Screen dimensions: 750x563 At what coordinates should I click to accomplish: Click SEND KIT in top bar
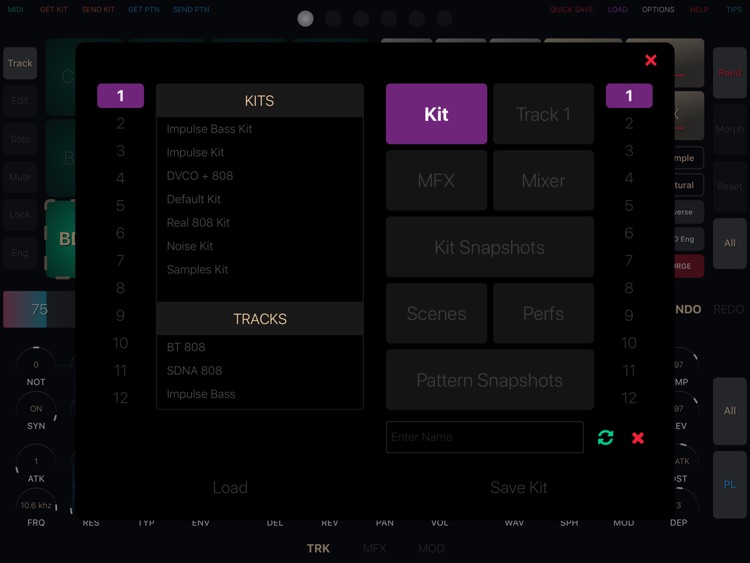pyautogui.click(x=98, y=9)
